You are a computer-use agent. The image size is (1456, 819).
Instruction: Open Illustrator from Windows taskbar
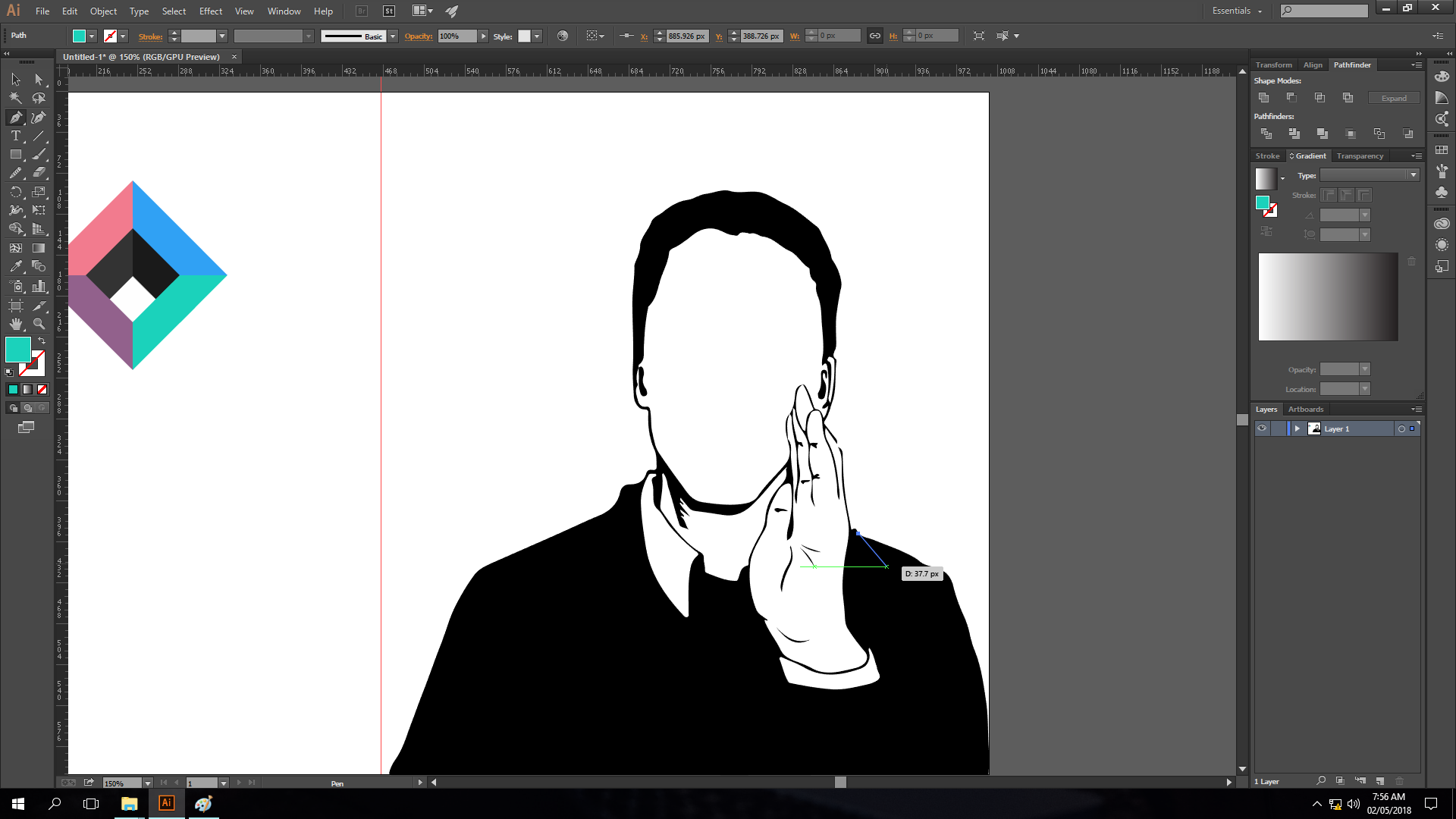click(166, 803)
